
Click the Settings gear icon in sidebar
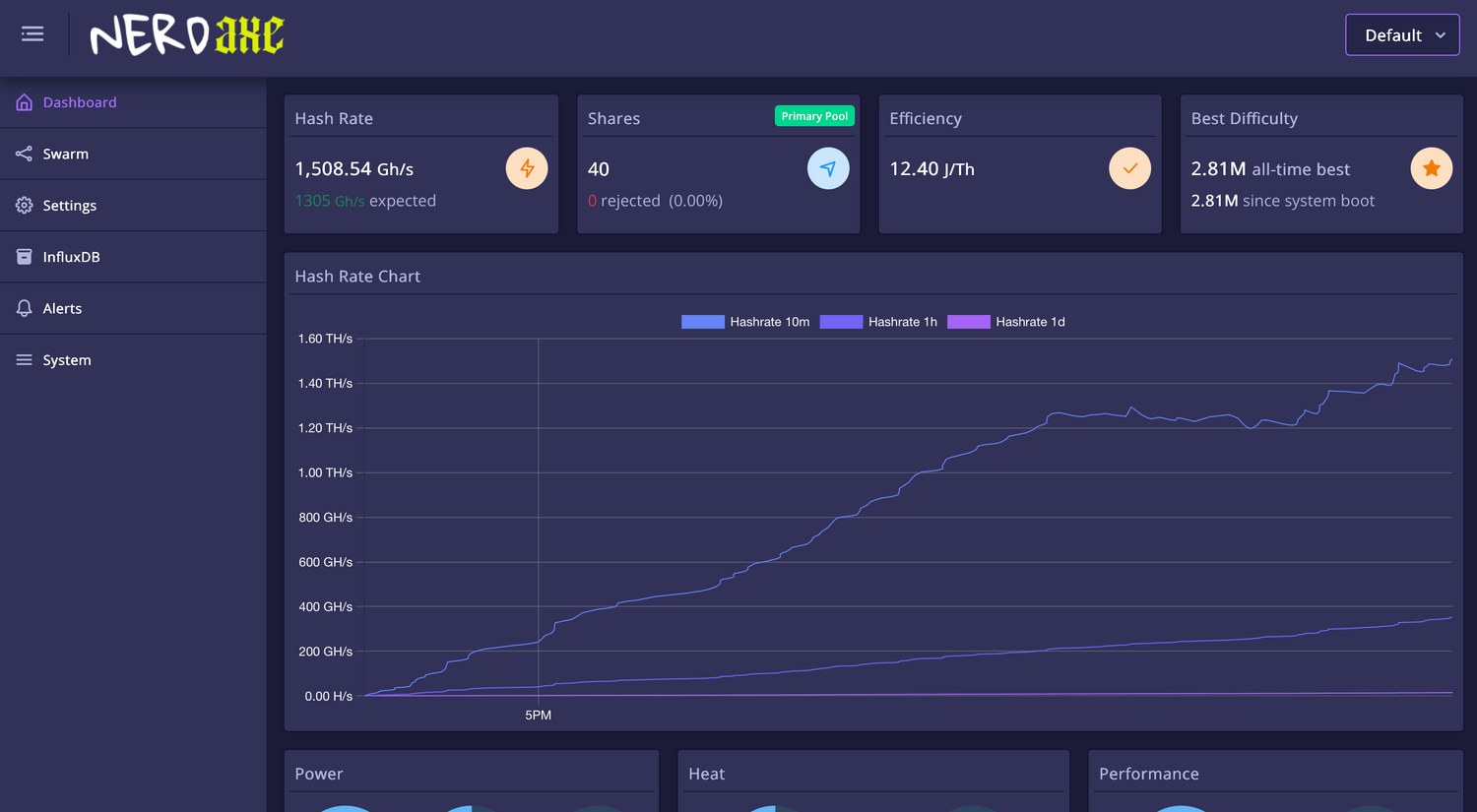point(25,205)
